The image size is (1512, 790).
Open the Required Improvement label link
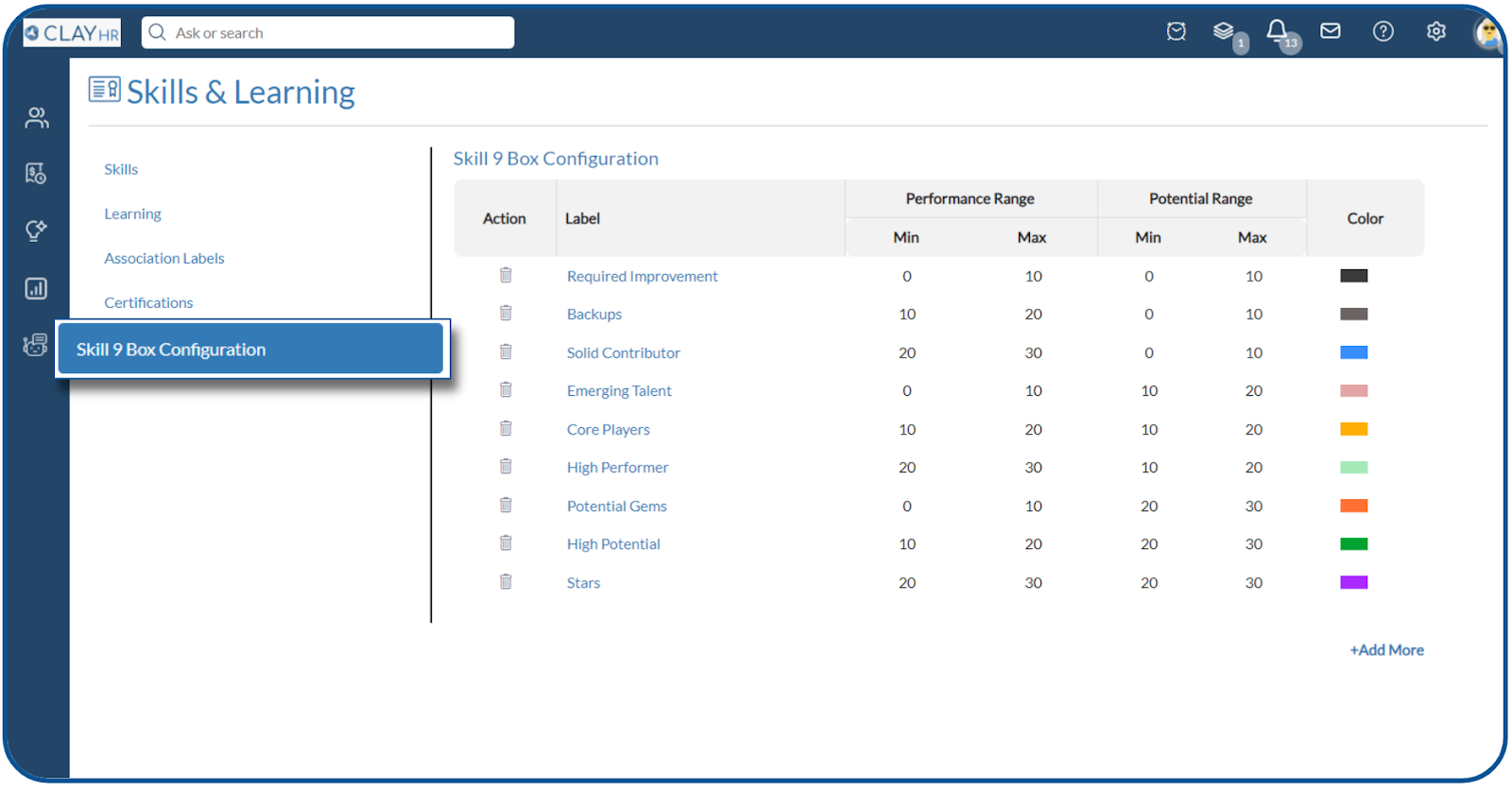point(643,276)
